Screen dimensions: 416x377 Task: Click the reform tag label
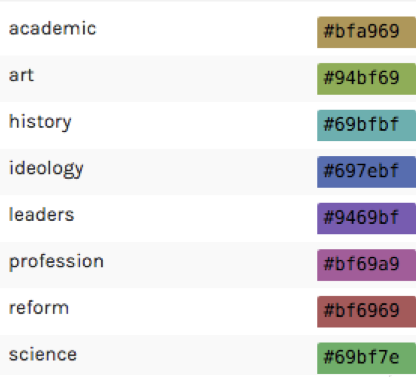pos(39,308)
